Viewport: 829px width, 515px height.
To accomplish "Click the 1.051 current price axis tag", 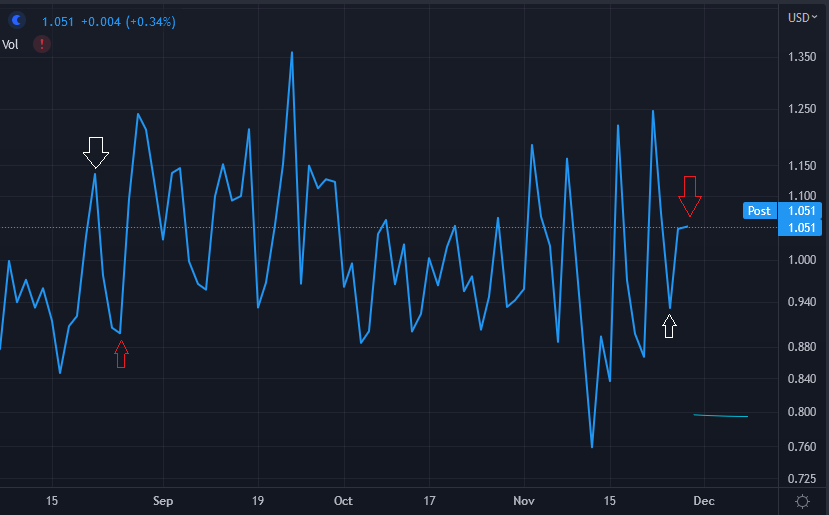I will 801,228.
